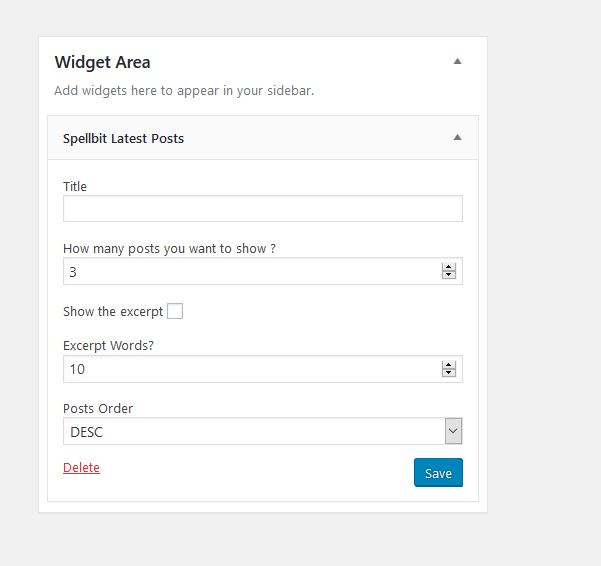Decrease the number of posts to show

[448, 275]
